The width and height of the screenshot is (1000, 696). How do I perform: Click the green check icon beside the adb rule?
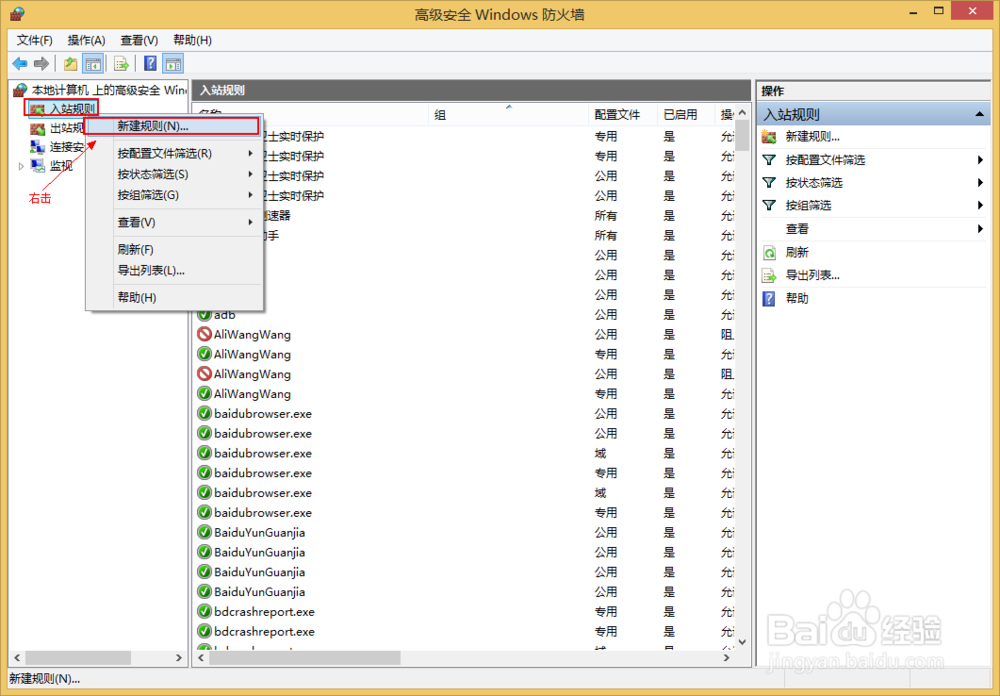coord(205,314)
